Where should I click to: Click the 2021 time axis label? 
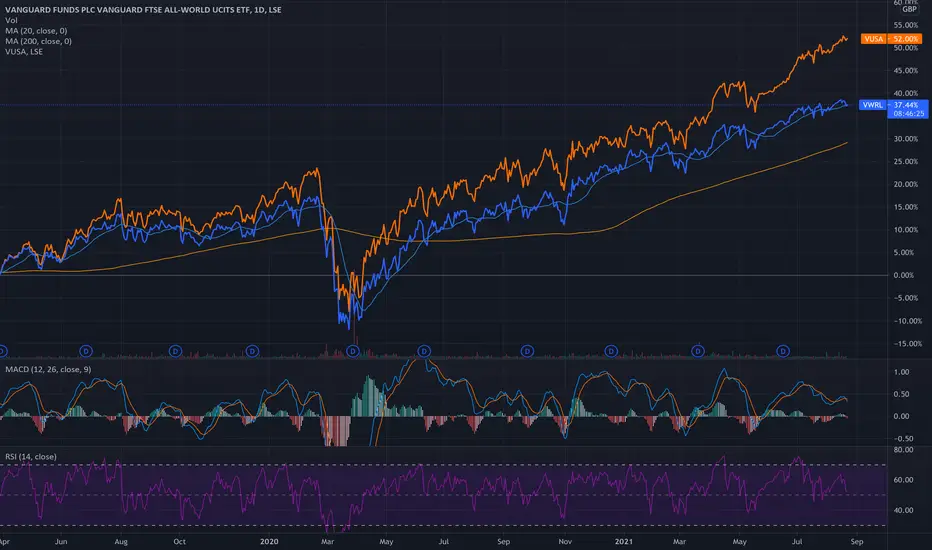point(624,542)
